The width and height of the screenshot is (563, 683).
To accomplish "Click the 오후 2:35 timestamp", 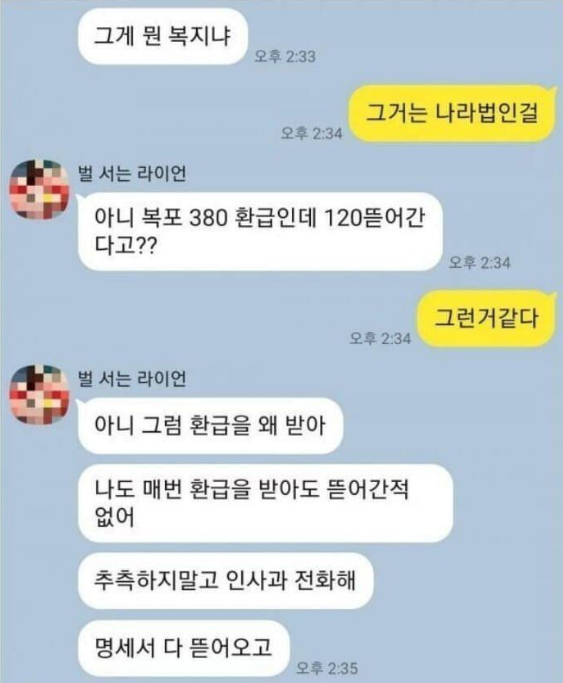I will pos(327,668).
